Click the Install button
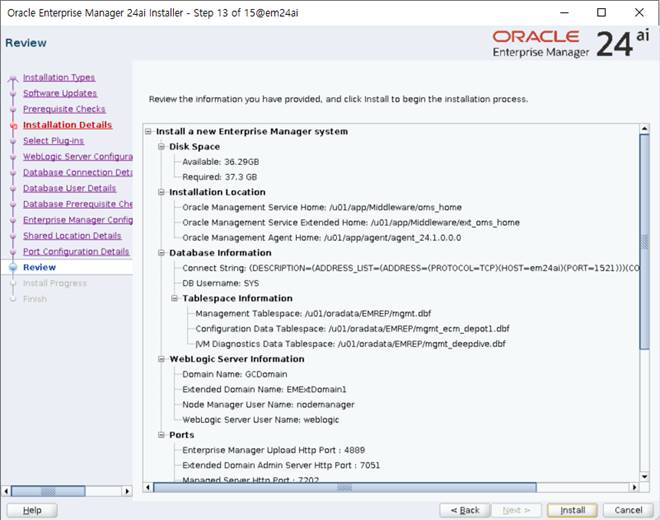The width and height of the screenshot is (660, 520). point(572,510)
